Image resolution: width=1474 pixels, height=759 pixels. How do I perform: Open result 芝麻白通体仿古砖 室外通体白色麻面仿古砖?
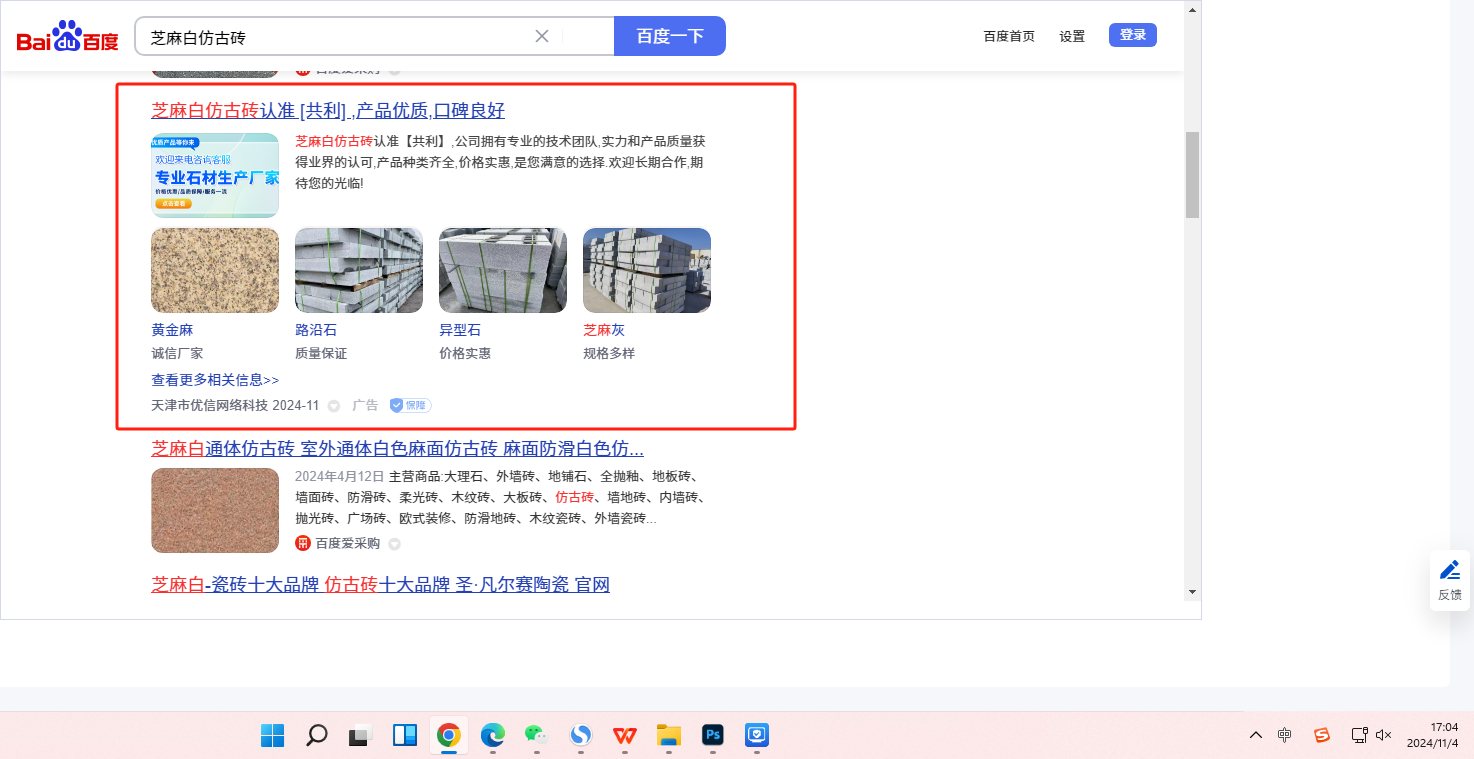397,448
